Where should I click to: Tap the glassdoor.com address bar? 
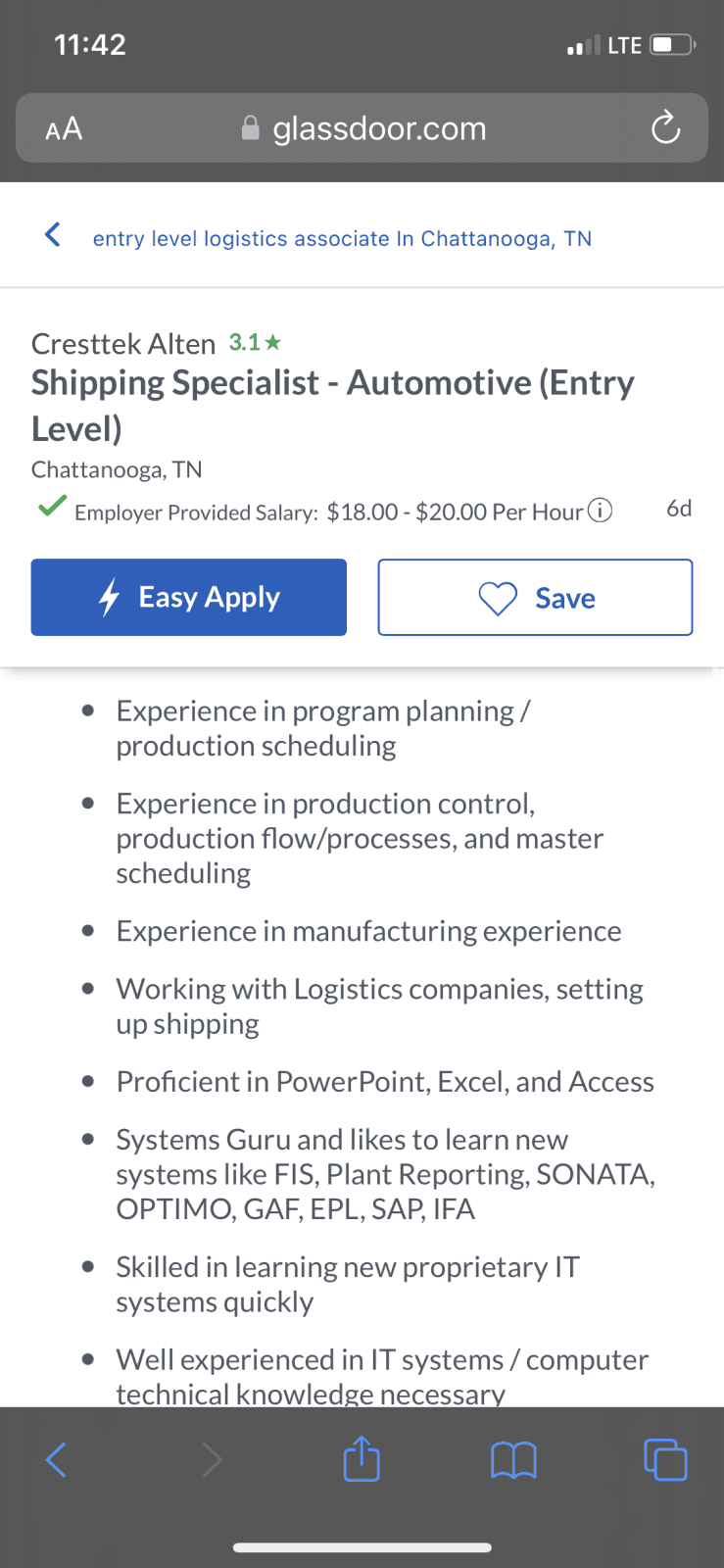362,127
